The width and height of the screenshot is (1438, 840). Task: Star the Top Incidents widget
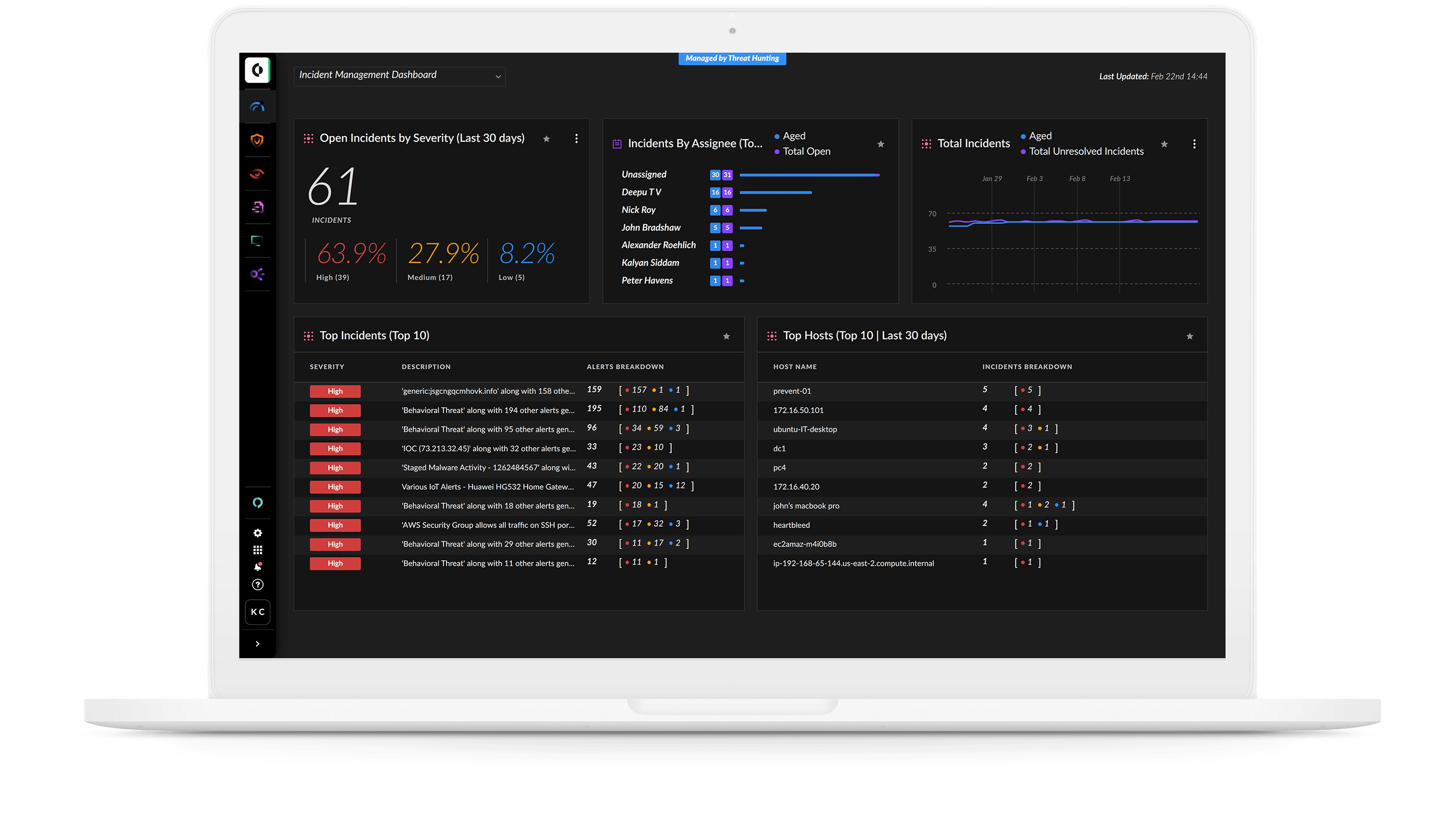click(x=726, y=336)
